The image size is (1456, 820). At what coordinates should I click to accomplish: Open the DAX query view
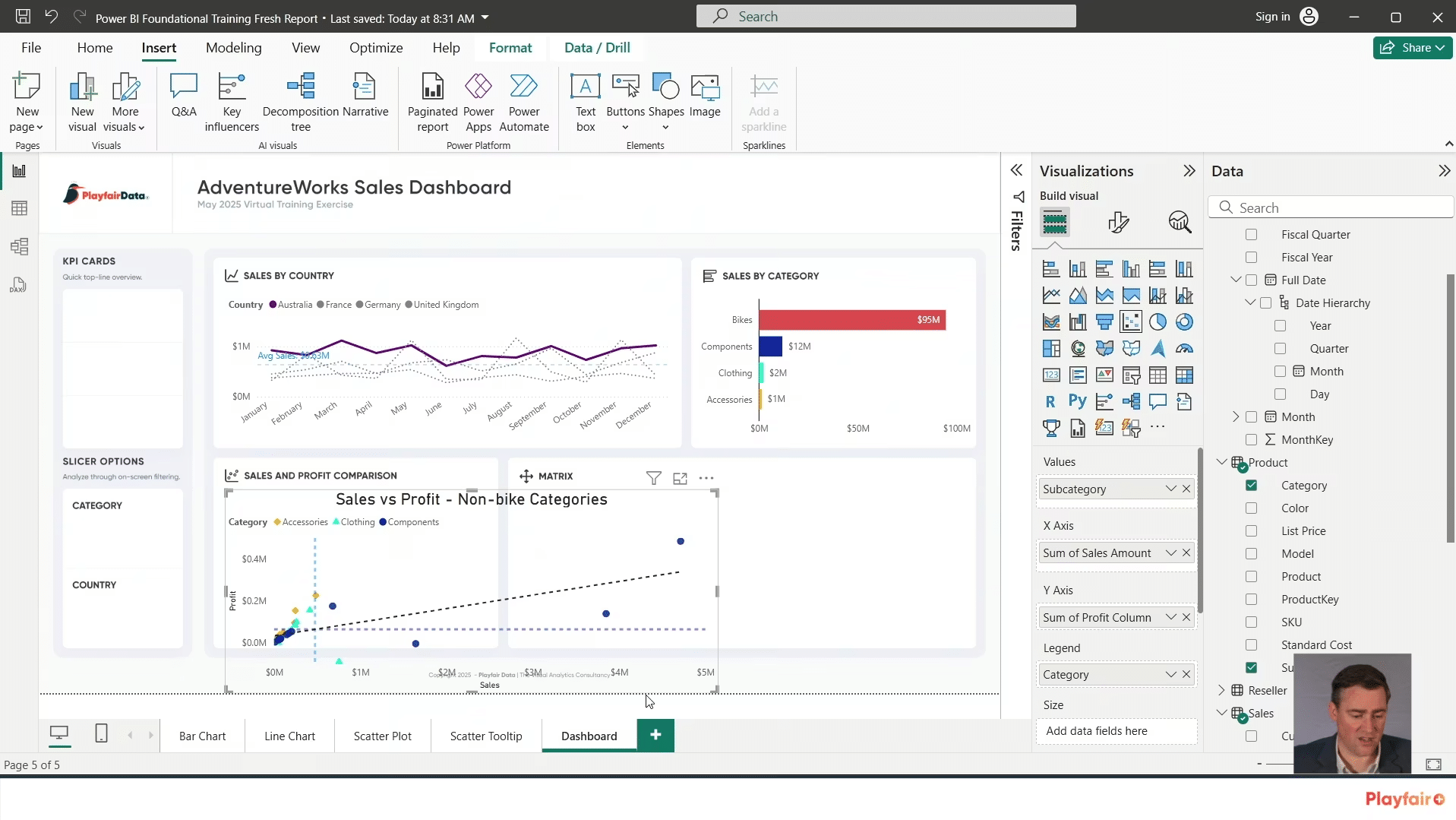coord(19,284)
